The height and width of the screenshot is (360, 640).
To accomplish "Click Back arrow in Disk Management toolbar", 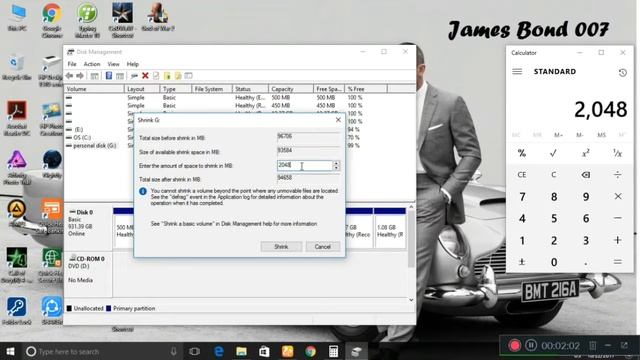I will pyautogui.click(x=69, y=76).
